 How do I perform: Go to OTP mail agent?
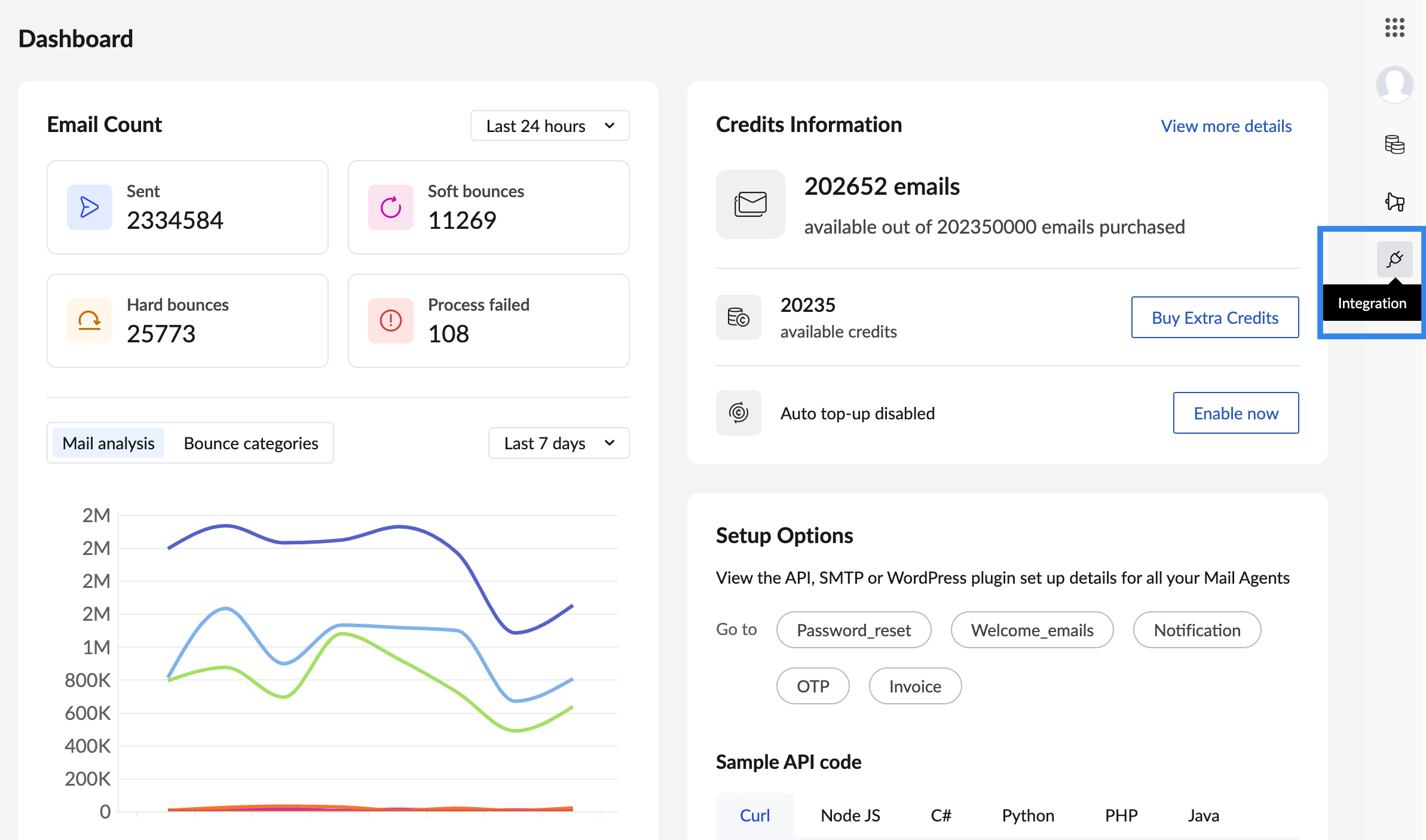813,686
